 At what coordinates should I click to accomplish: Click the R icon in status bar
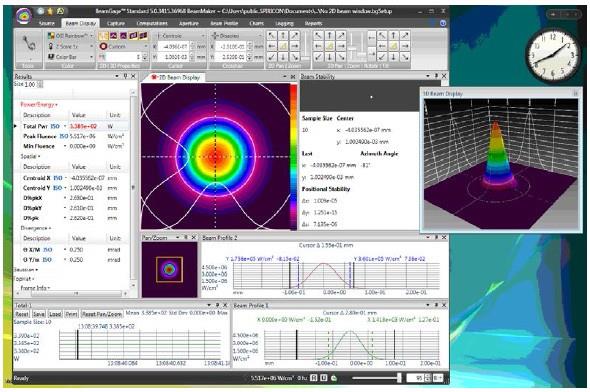tap(313, 377)
